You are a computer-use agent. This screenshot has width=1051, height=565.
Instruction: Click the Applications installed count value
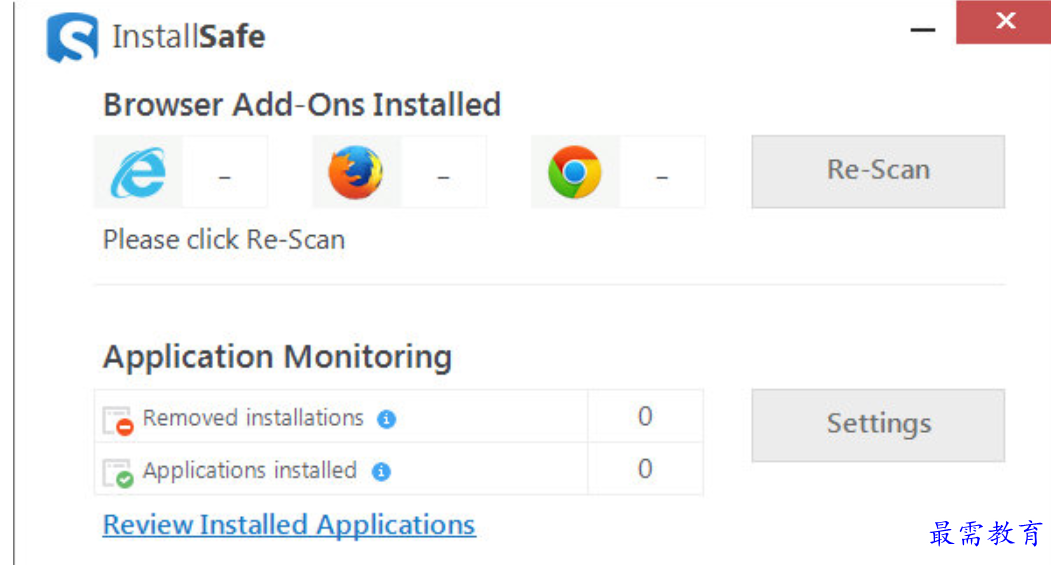pyautogui.click(x=645, y=468)
